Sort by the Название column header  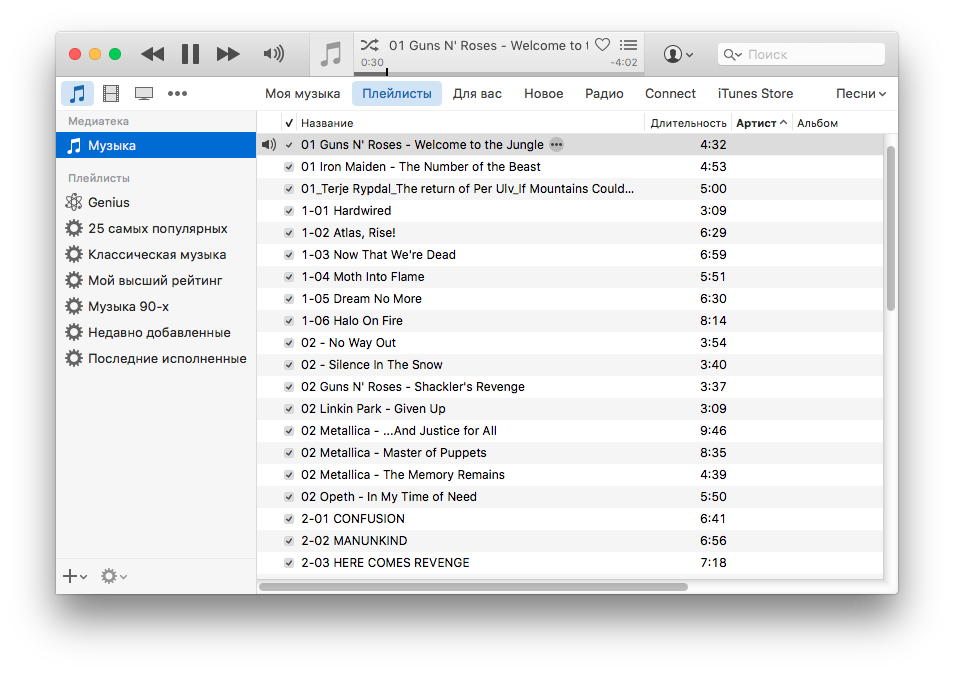click(x=470, y=123)
